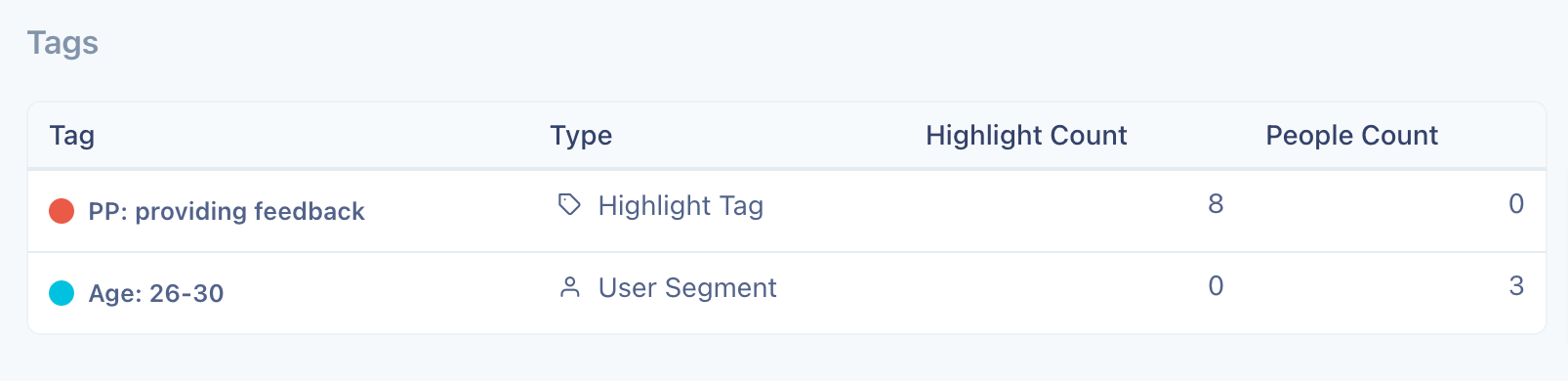Open the PP: providing feedback tag
The height and width of the screenshot is (381, 1568).
tap(227, 211)
